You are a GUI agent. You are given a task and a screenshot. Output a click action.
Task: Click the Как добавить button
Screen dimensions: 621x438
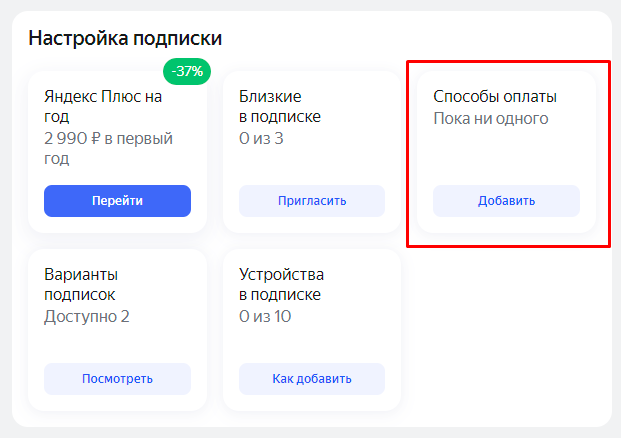coord(312,379)
